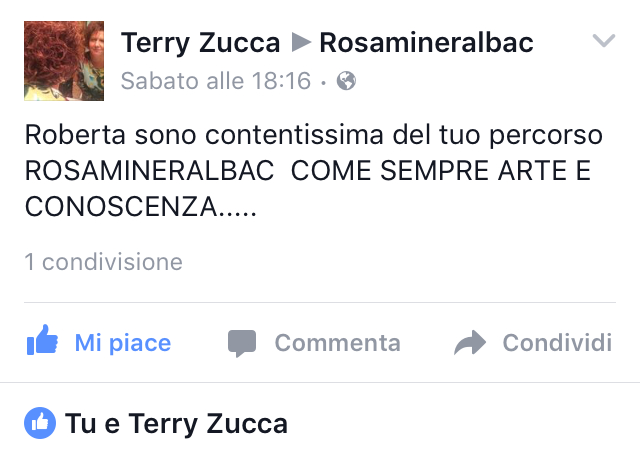Open the Terry Zucca profile name link
The width and height of the screenshot is (640, 462).
coord(200,43)
